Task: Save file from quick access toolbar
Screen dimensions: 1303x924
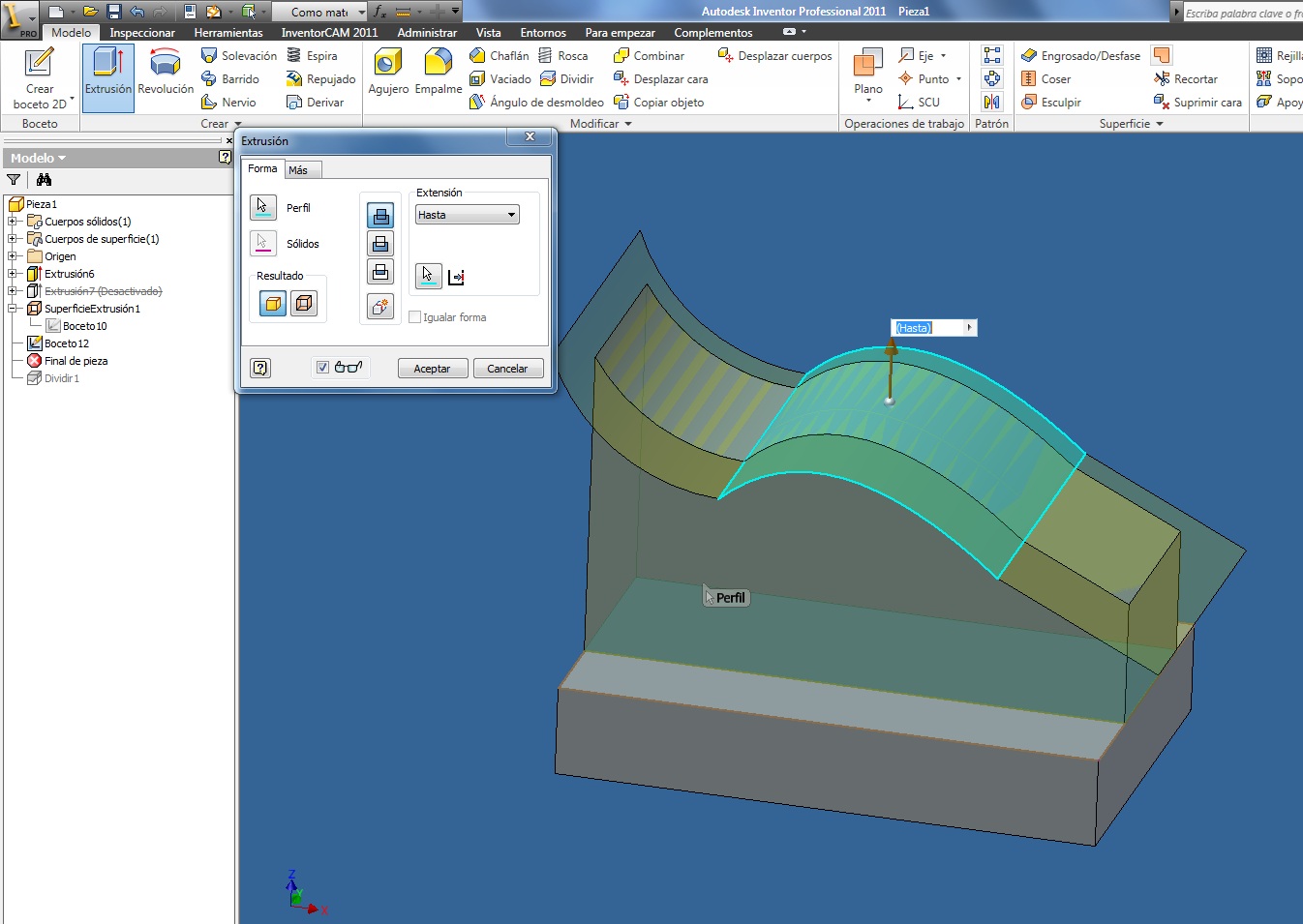Action: pos(113,12)
